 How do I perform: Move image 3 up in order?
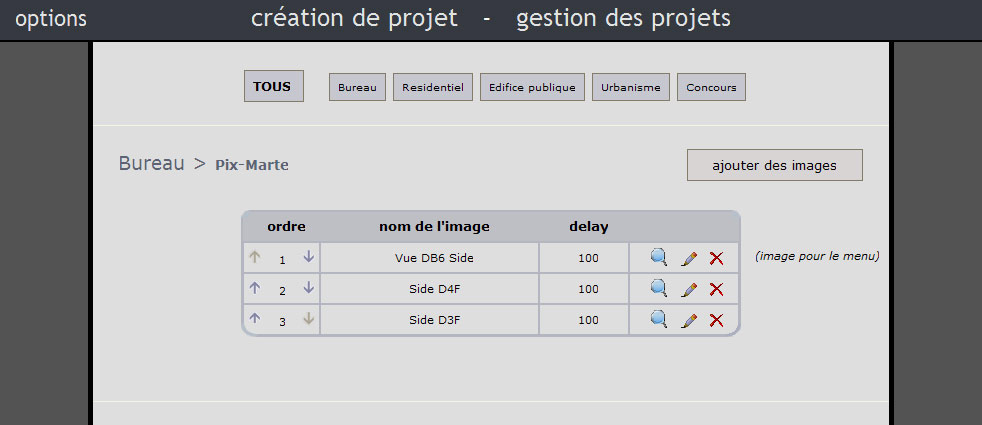[x=255, y=319]
